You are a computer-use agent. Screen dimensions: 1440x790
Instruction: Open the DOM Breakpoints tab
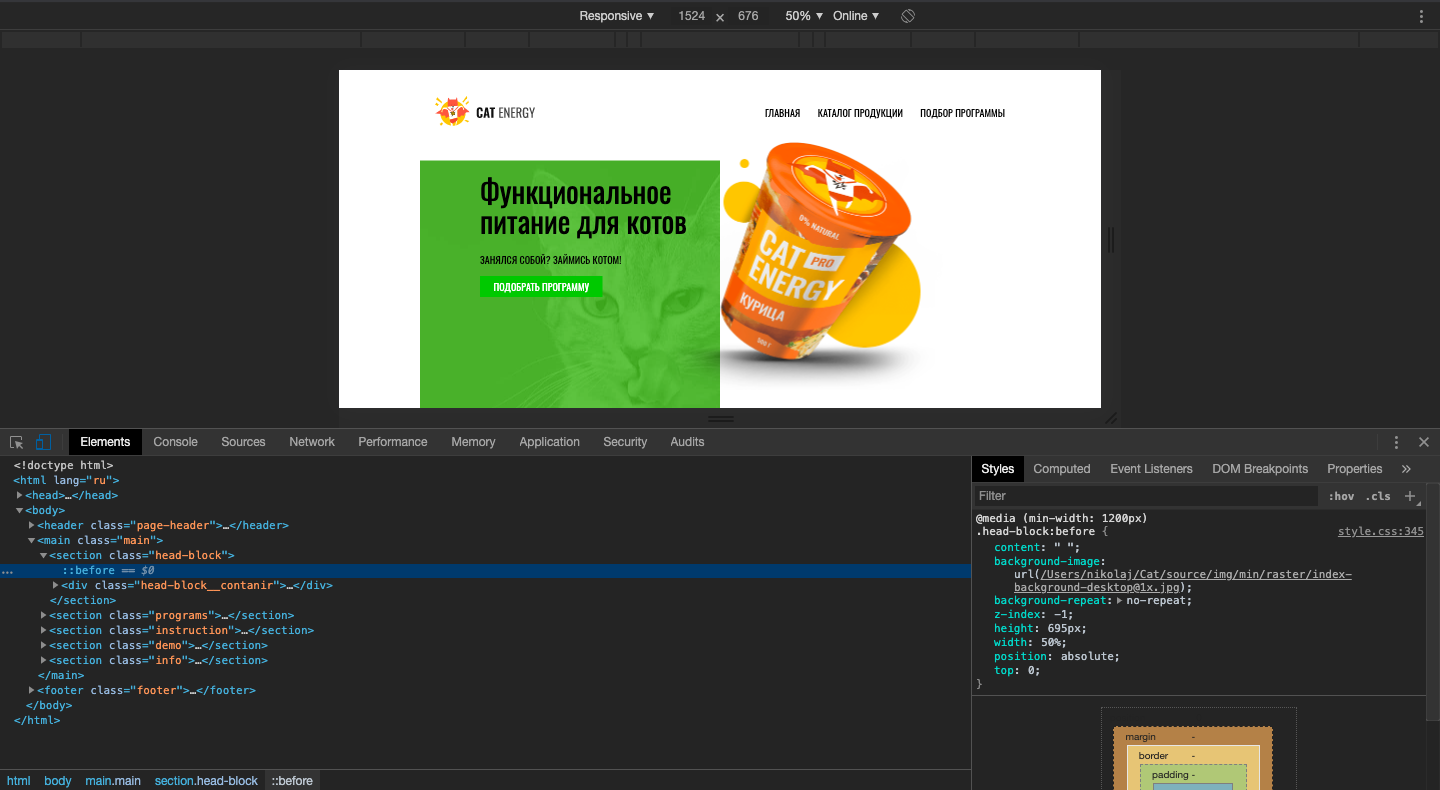(1260, 469)
